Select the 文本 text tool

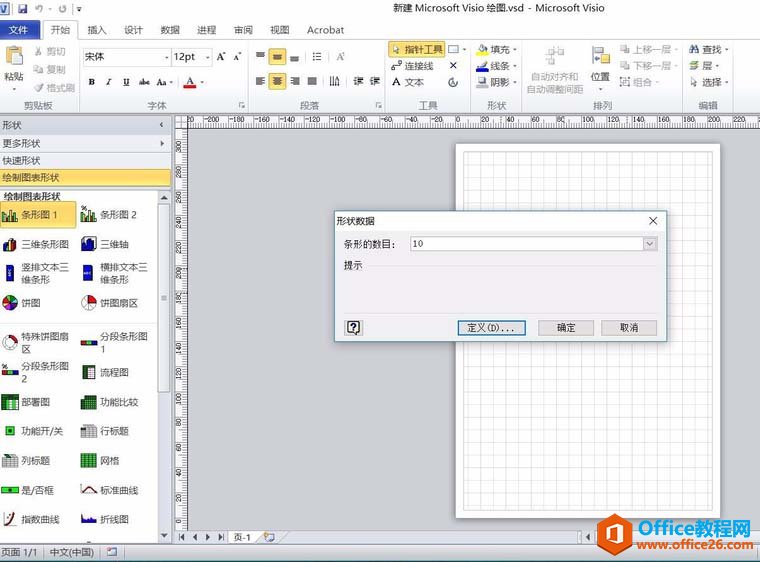(407, 82)
